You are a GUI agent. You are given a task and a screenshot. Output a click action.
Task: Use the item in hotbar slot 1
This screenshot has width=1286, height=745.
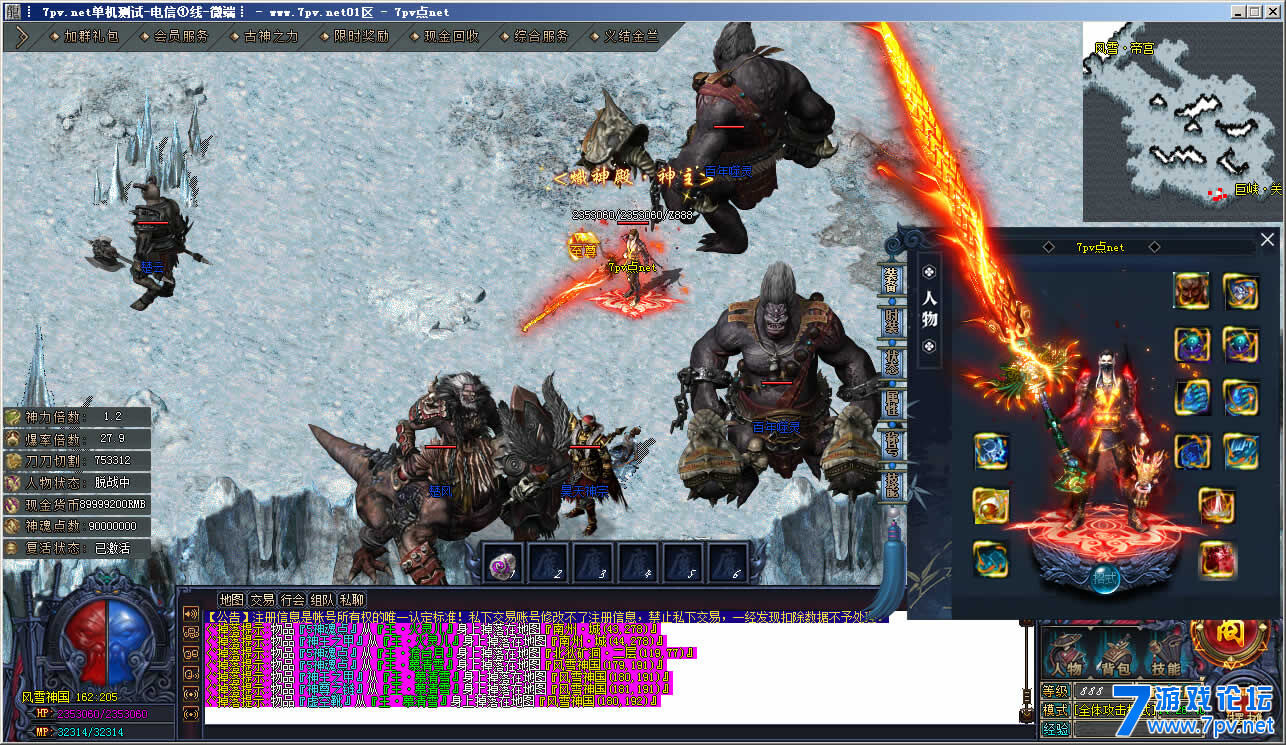coord(502,563)
